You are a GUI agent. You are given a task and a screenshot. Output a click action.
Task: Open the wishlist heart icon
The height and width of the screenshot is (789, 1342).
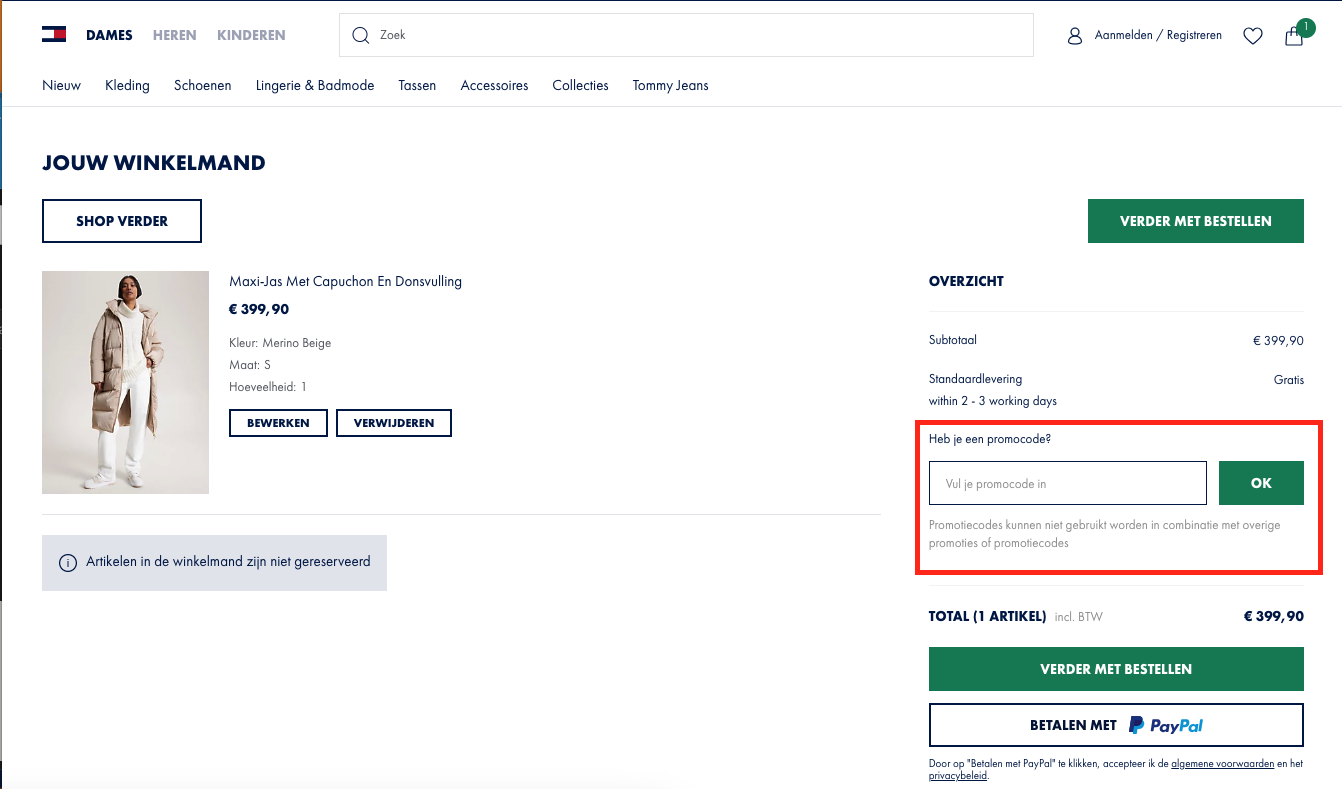tap(1252, 36)
